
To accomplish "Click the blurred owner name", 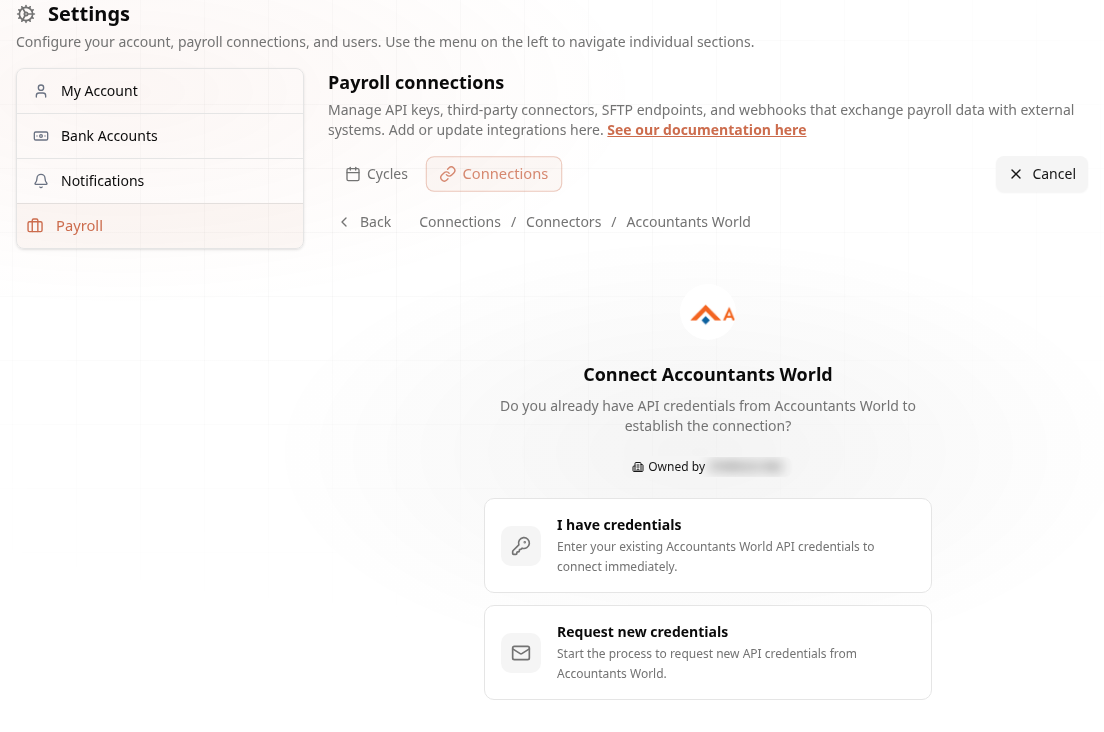I will click(748, 467).
